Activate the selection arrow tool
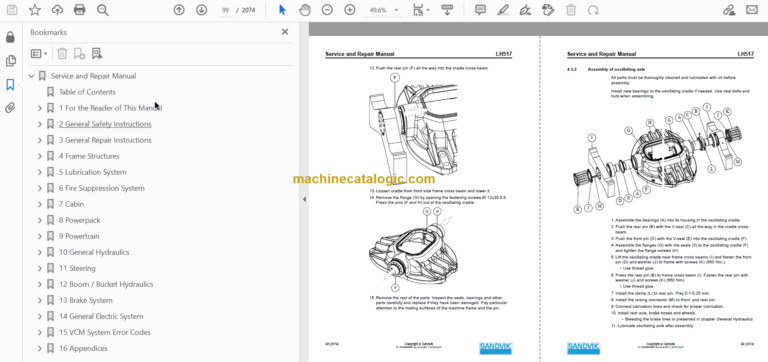 282,10
